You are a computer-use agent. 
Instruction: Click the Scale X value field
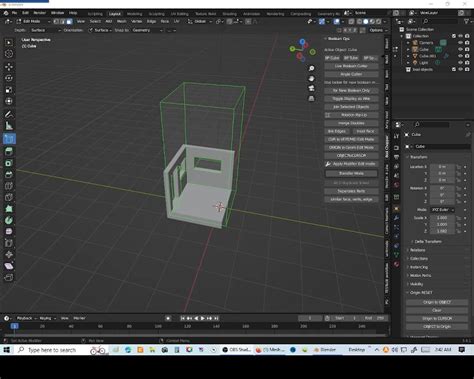(x=442, y=218)
